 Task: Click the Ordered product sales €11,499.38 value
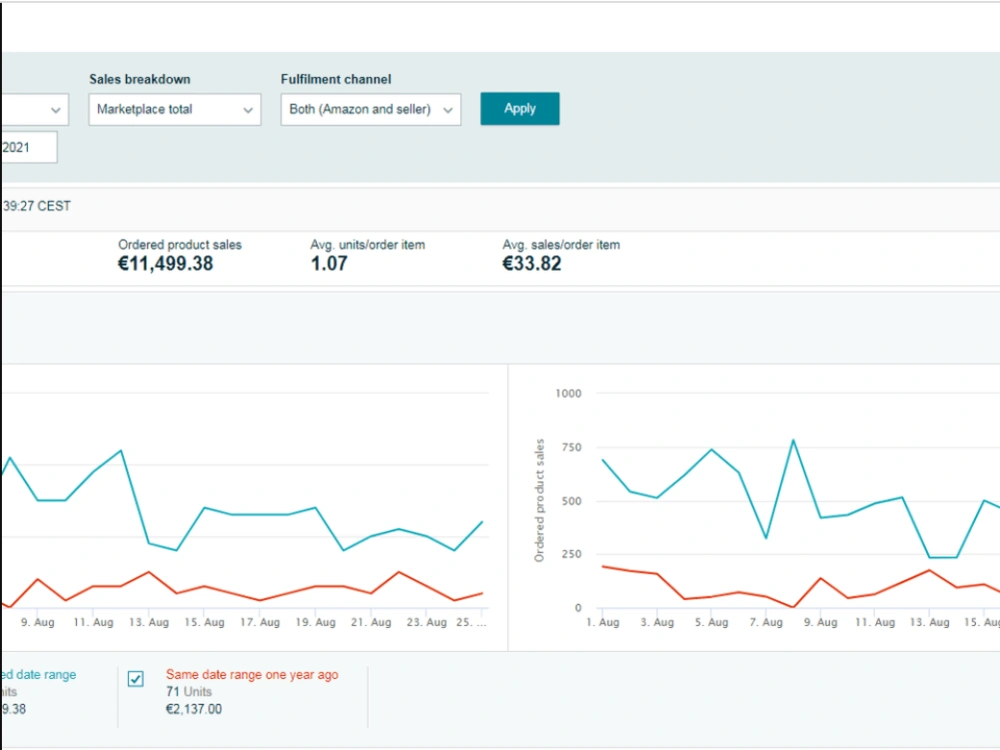click(x=166, y=263)
